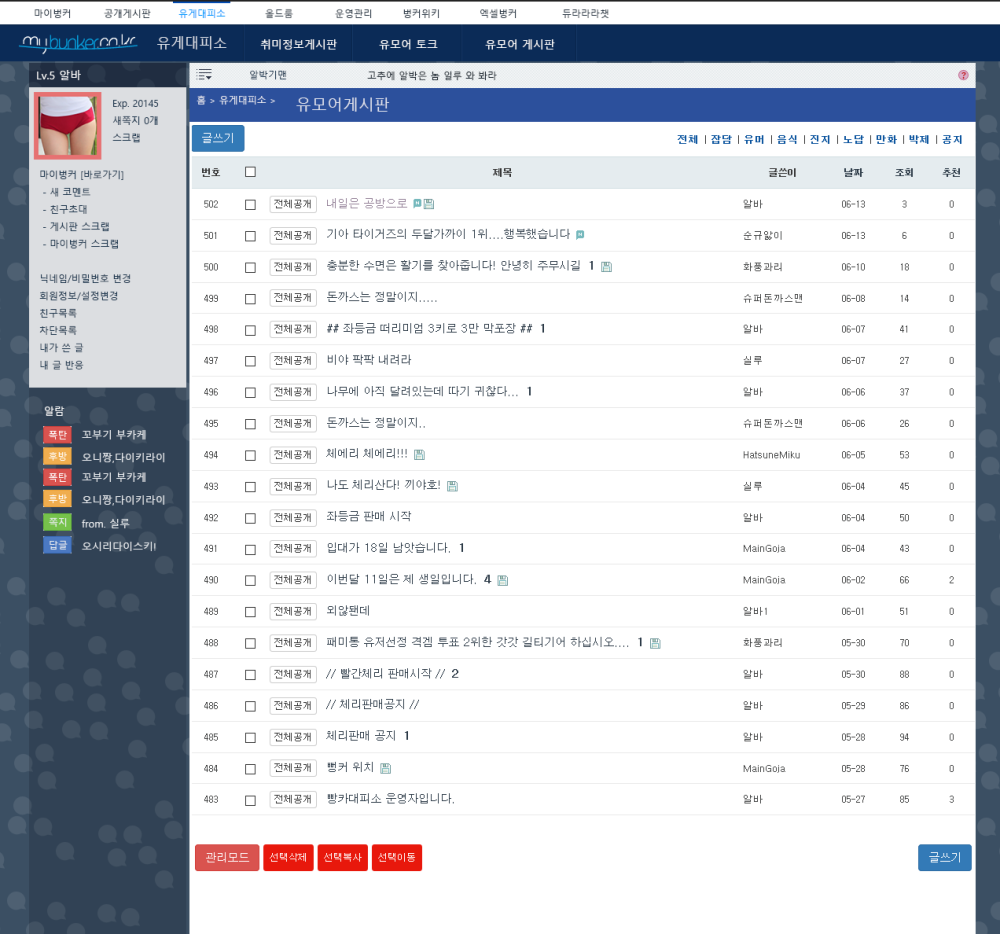1000x934 pixels.
Task: Click the top-left 글쓰기 write button
Action: [x=218, y=139]
